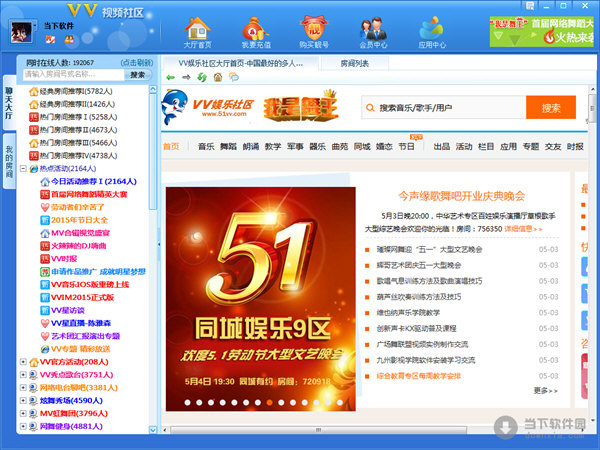Image resolution: width=600 pixels, height=450 pixels.
Task: Click the mail icon under 当下软件
Action: coord(50,39)
